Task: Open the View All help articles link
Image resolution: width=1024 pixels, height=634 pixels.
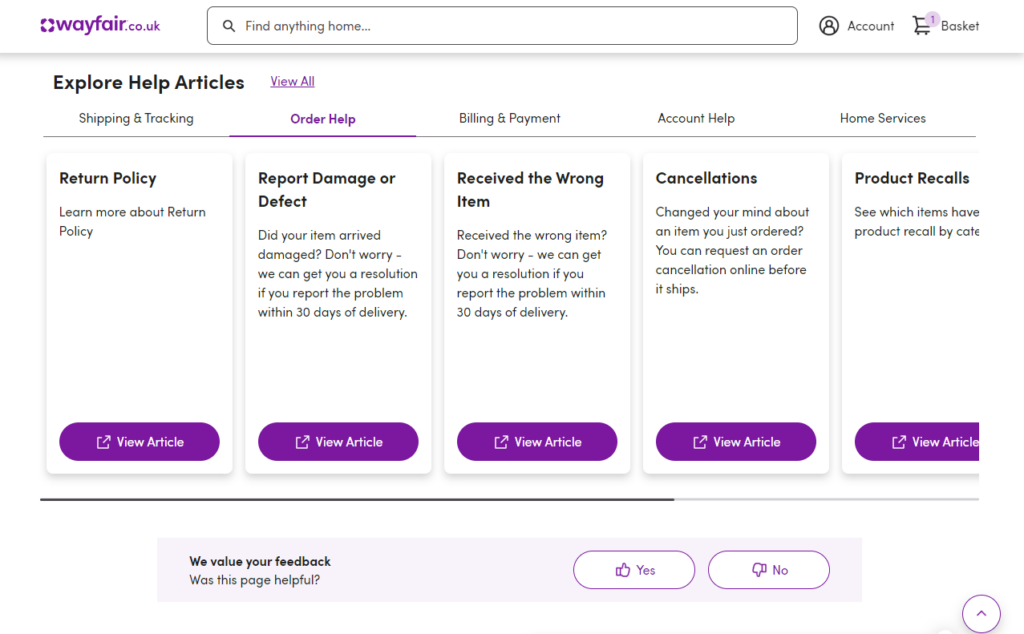Action: [292, 81]
